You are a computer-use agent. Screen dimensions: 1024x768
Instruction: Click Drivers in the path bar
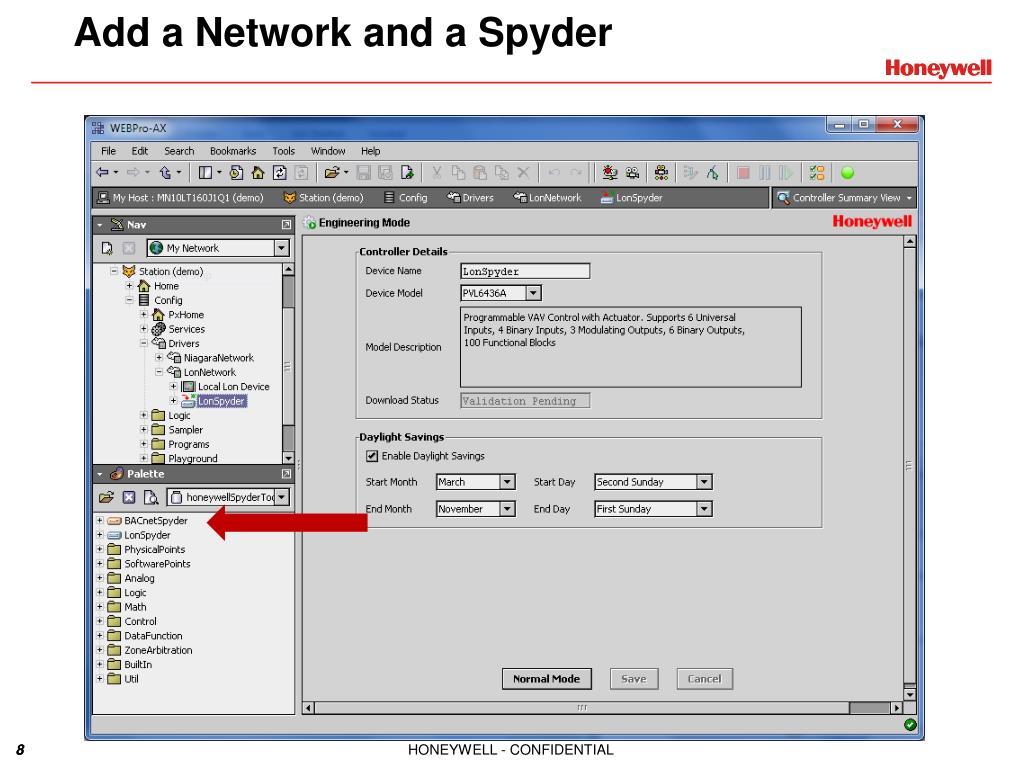point(470,198)
